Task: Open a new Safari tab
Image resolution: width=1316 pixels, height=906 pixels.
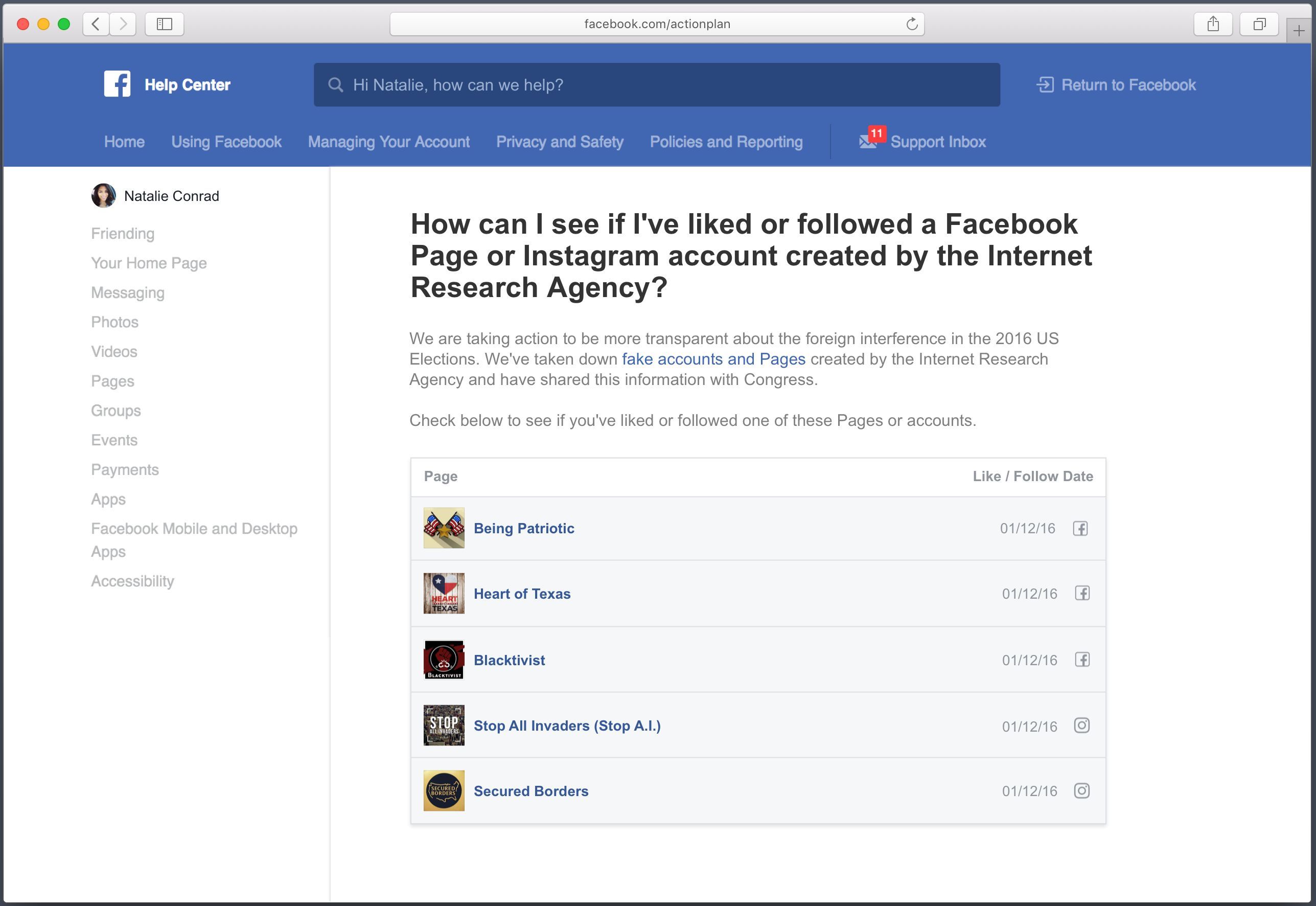Action: [x=1299, y=31]
